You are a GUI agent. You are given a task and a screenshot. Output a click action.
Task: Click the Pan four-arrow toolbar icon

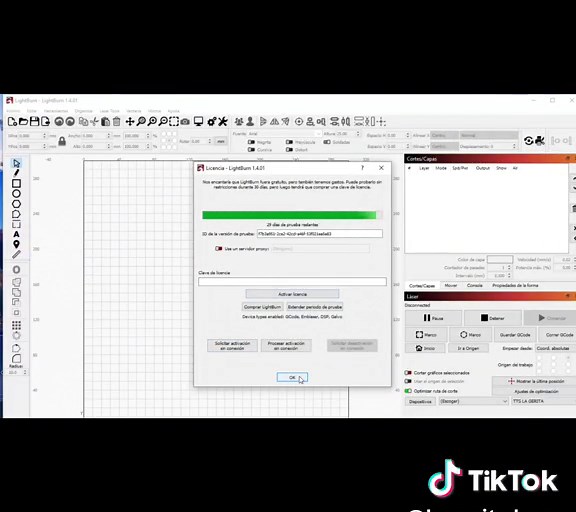tap(130, 122)
